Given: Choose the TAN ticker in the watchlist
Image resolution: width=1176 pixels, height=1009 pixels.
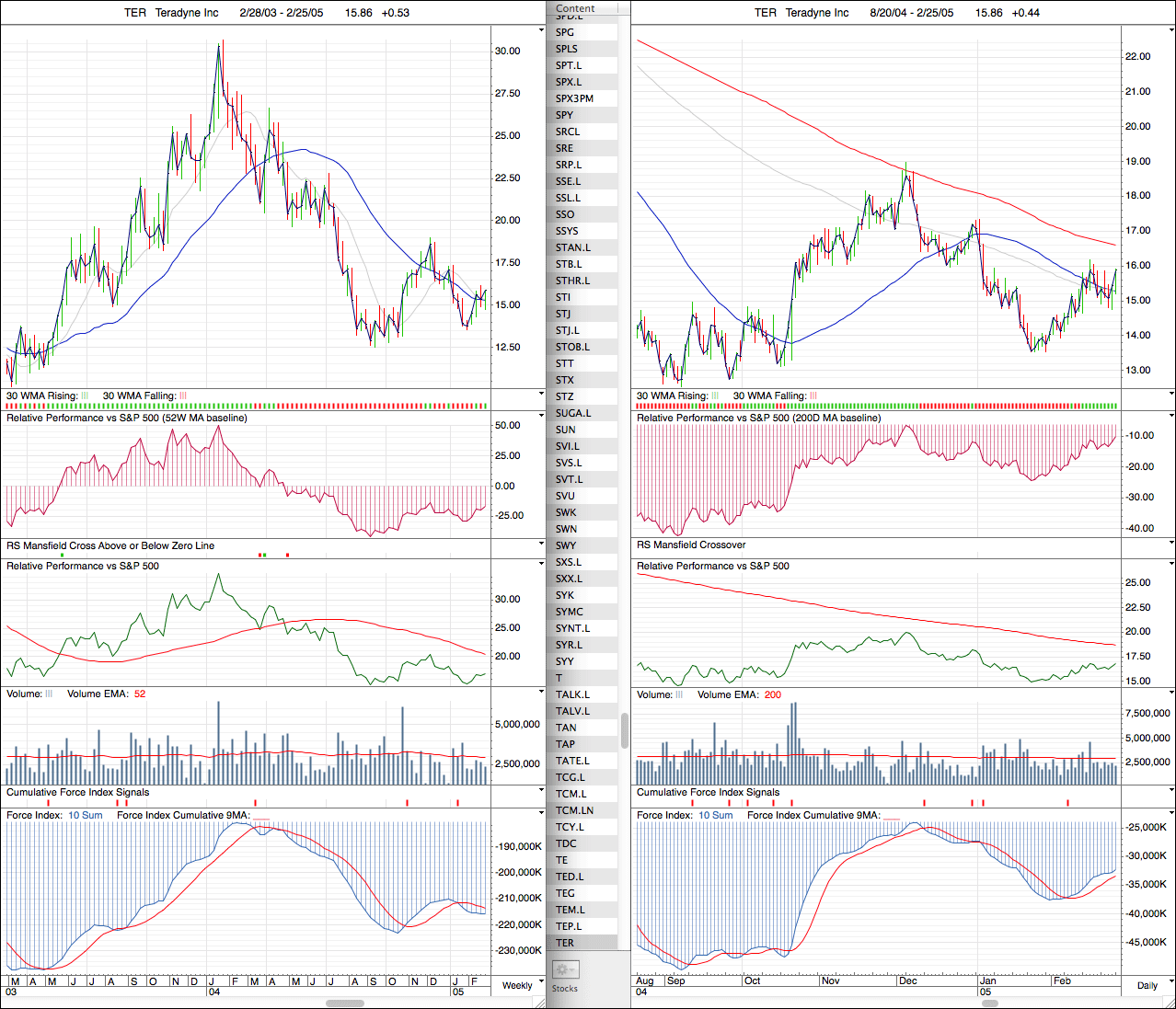Looking at the screenshot, I should (566, 728).
